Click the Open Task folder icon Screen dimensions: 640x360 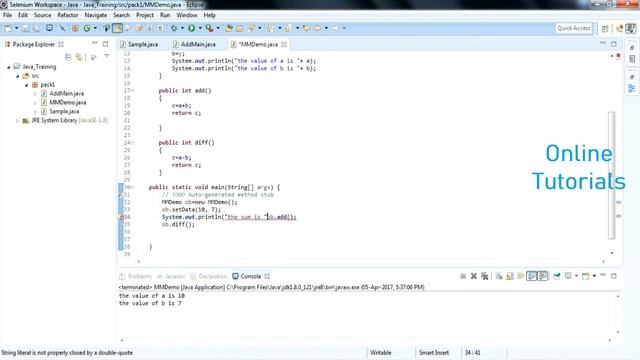coord(240,28)
